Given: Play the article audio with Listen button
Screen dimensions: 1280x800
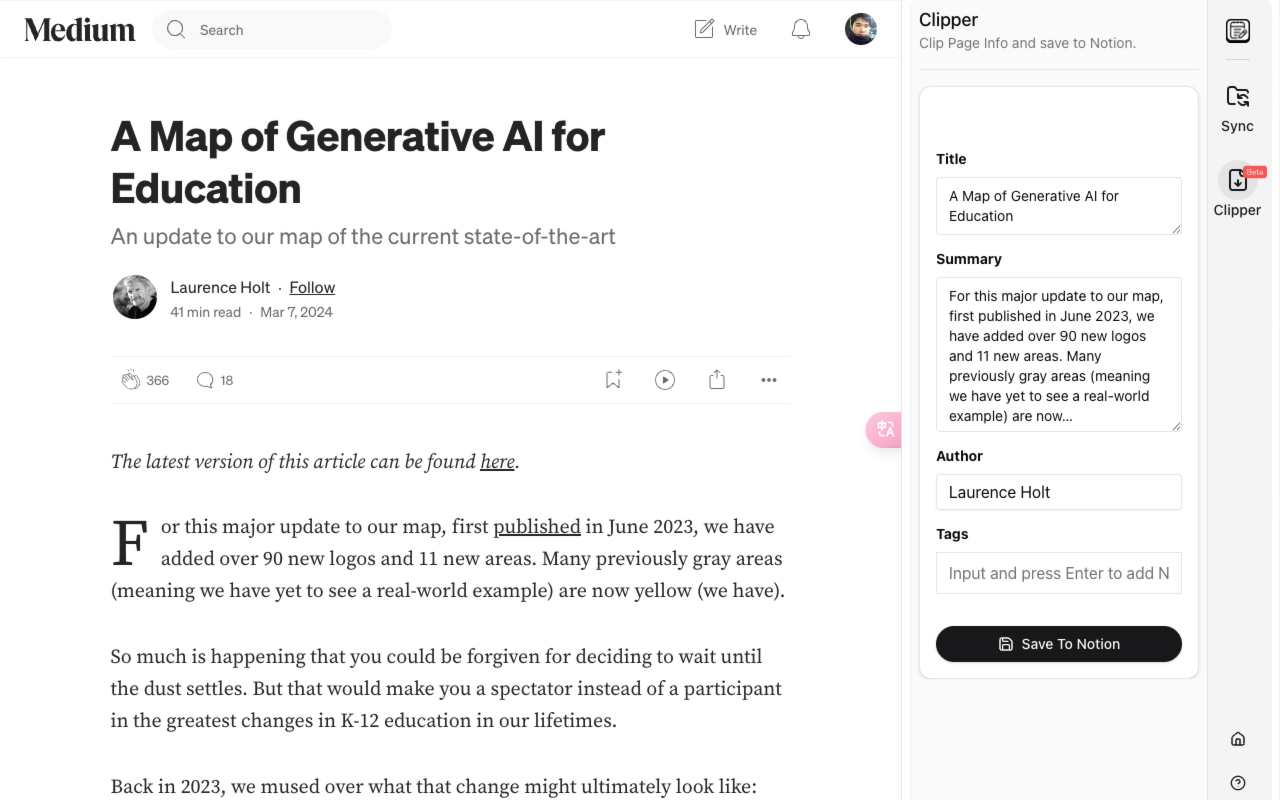Looking at the screenshot, I should click(x=665, y=380).
